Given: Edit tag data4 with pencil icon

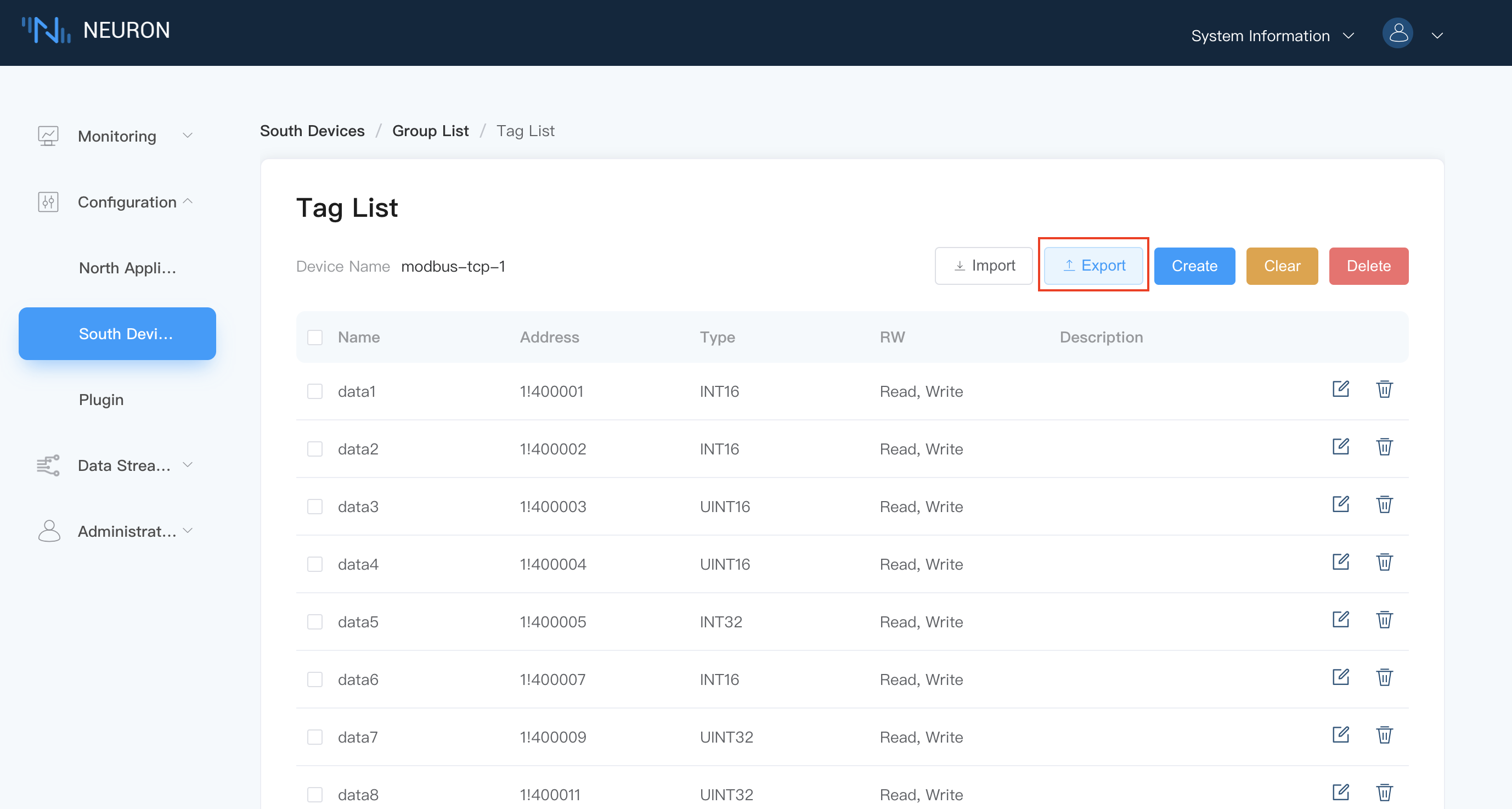Looking at the screenshot, I should [x=1341, y=561].
